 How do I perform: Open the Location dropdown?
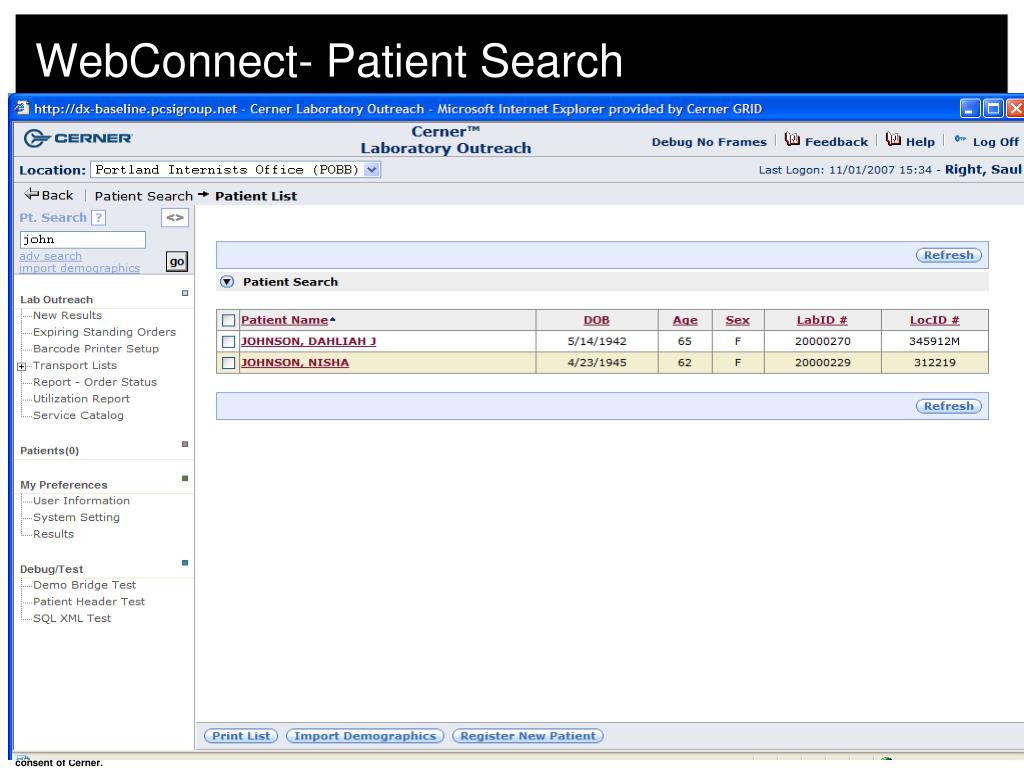[372, 170]
